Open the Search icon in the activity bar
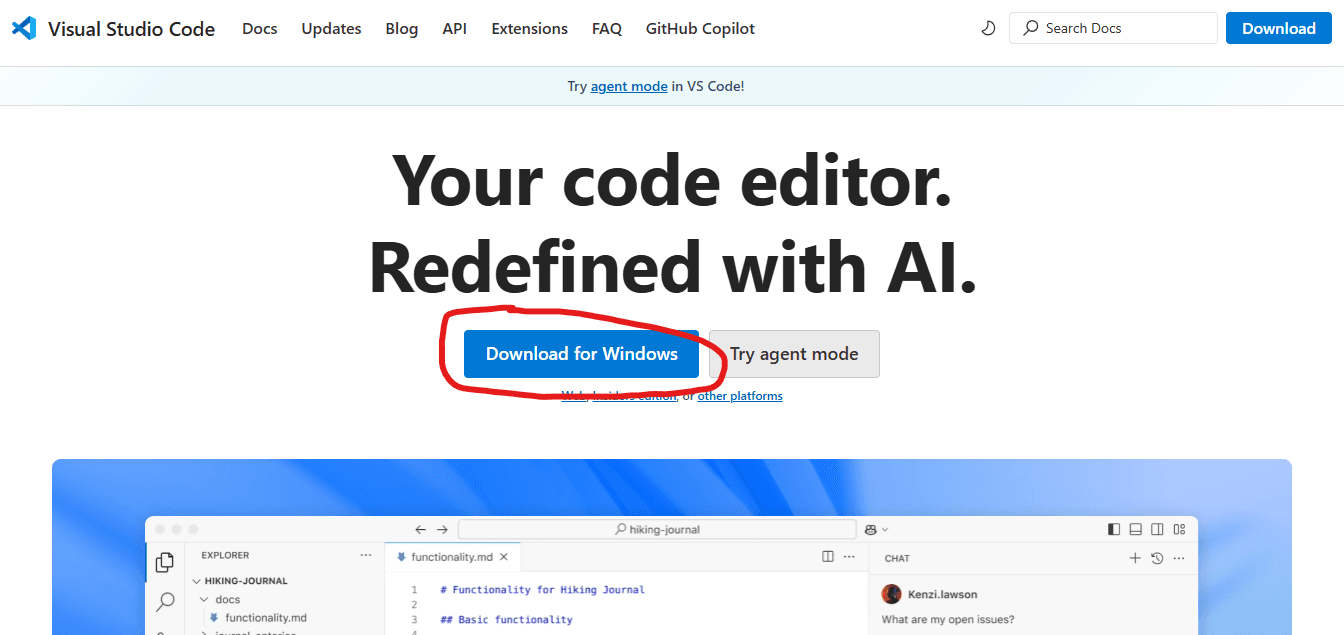Image resolution: width=1344 pixels, height=635 pixels. pyautogui.click(x=164, y=602)
